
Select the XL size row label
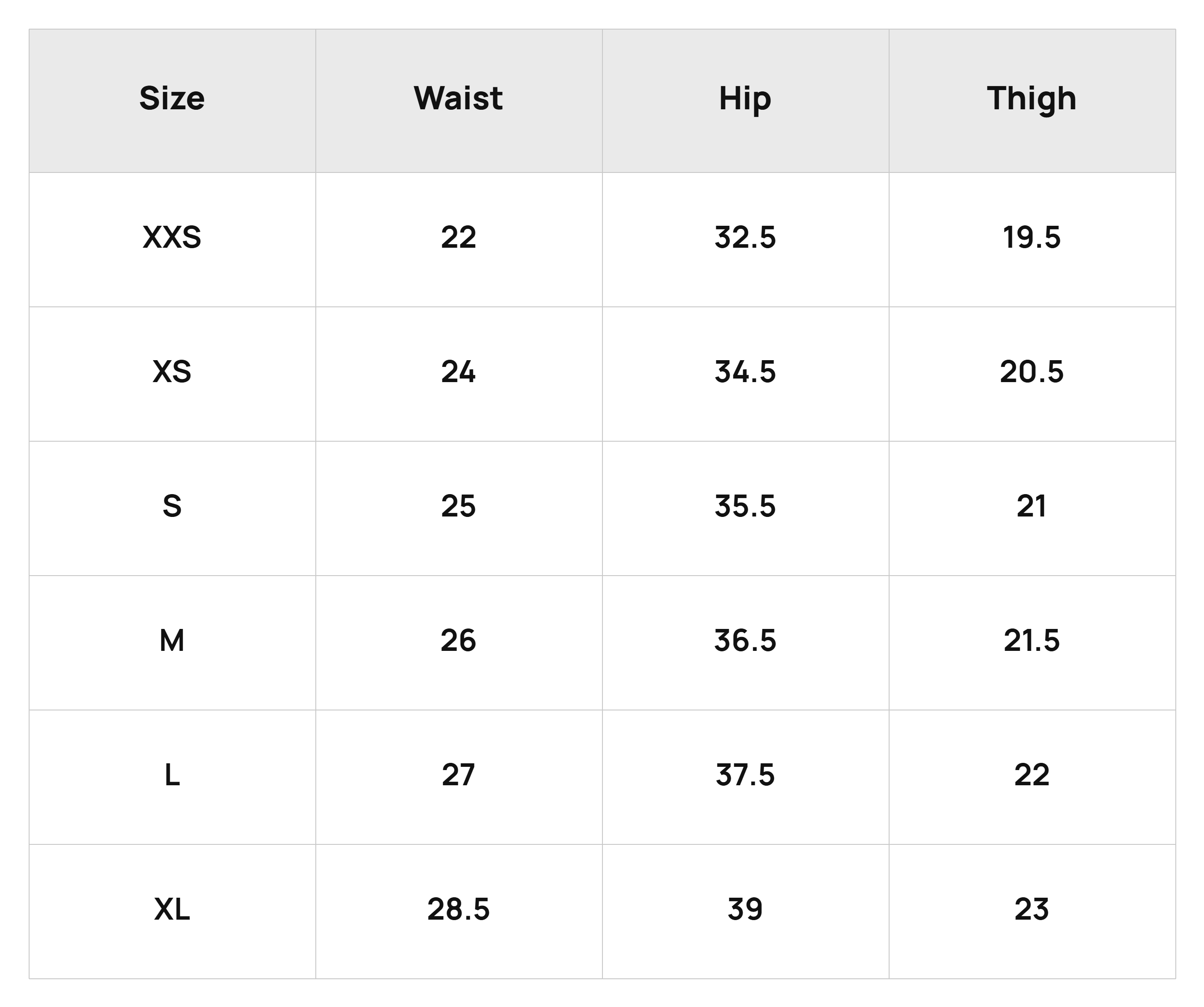click(x=172, y=911)
